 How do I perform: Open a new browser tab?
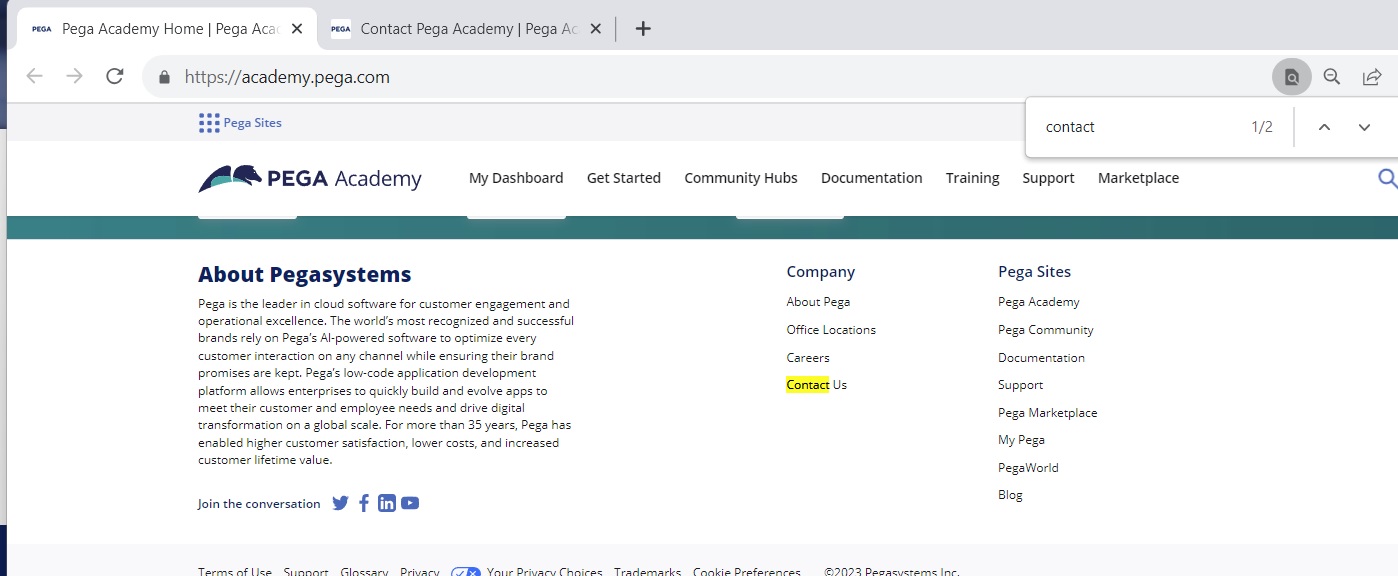point(643,29)
